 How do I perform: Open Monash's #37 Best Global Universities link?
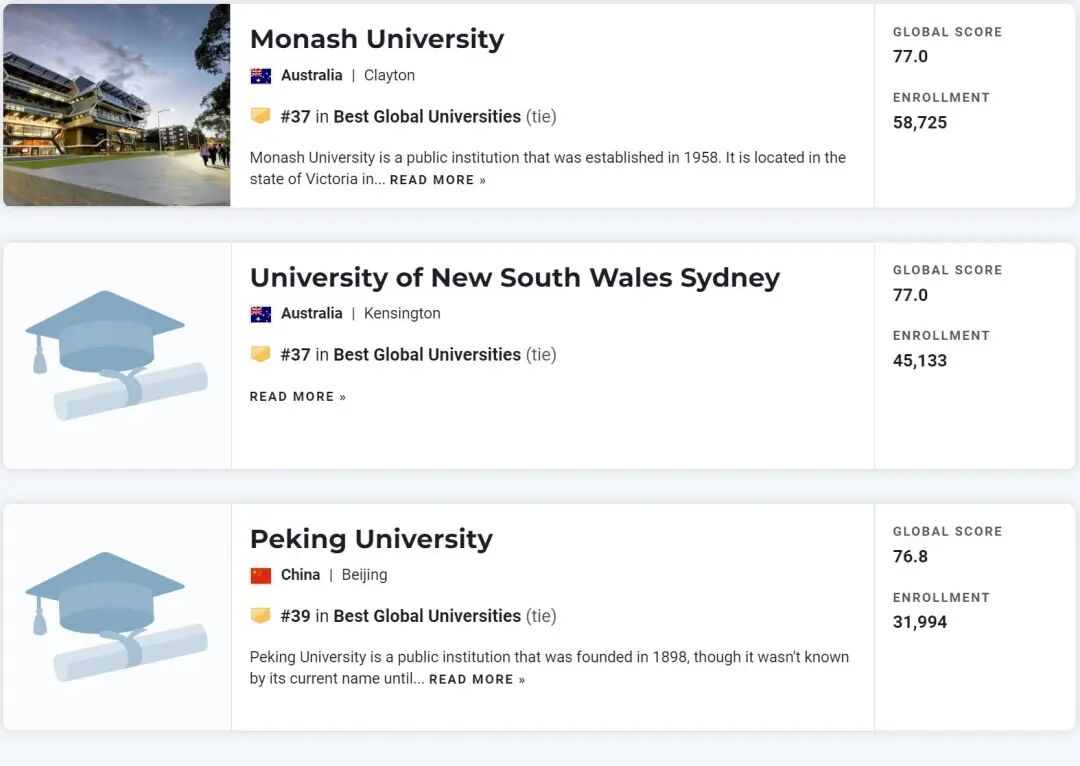427,117
